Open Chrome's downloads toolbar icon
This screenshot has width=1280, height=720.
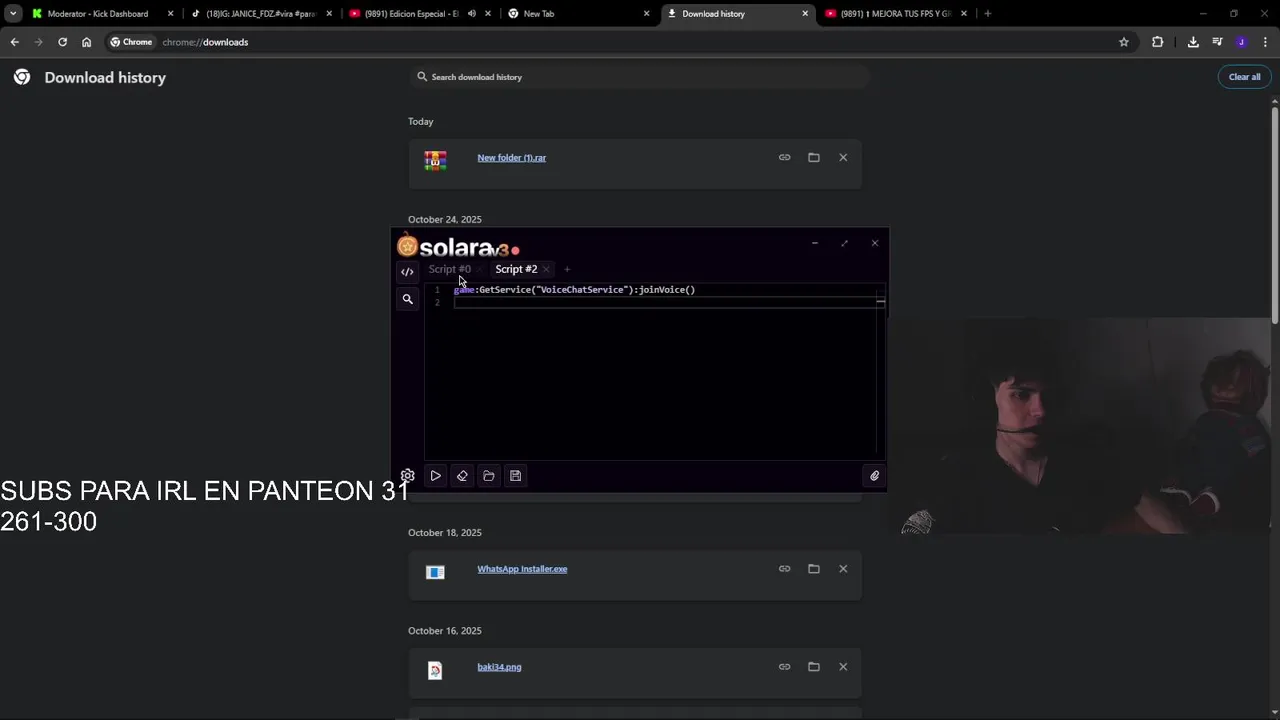pyautogui.click(x=1193, y=42)
